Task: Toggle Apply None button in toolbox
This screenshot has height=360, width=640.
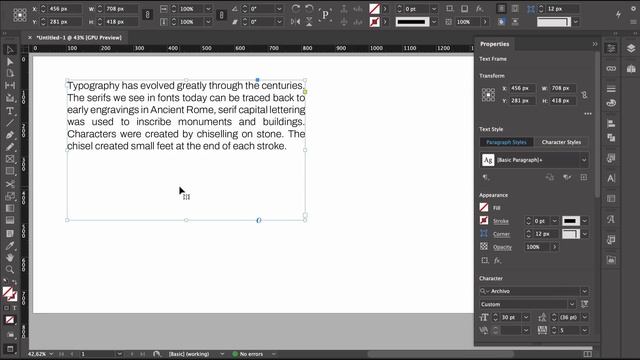Action: click(10, 320)
